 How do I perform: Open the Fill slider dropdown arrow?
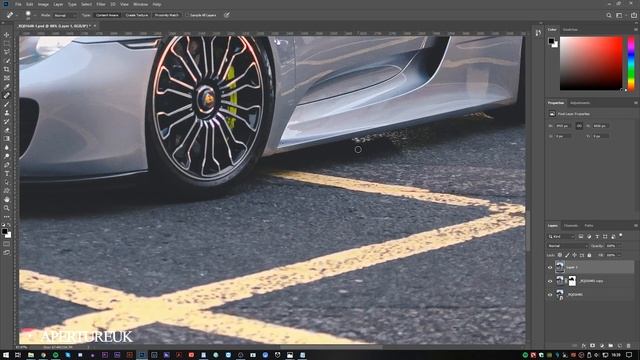pos(619,255)
